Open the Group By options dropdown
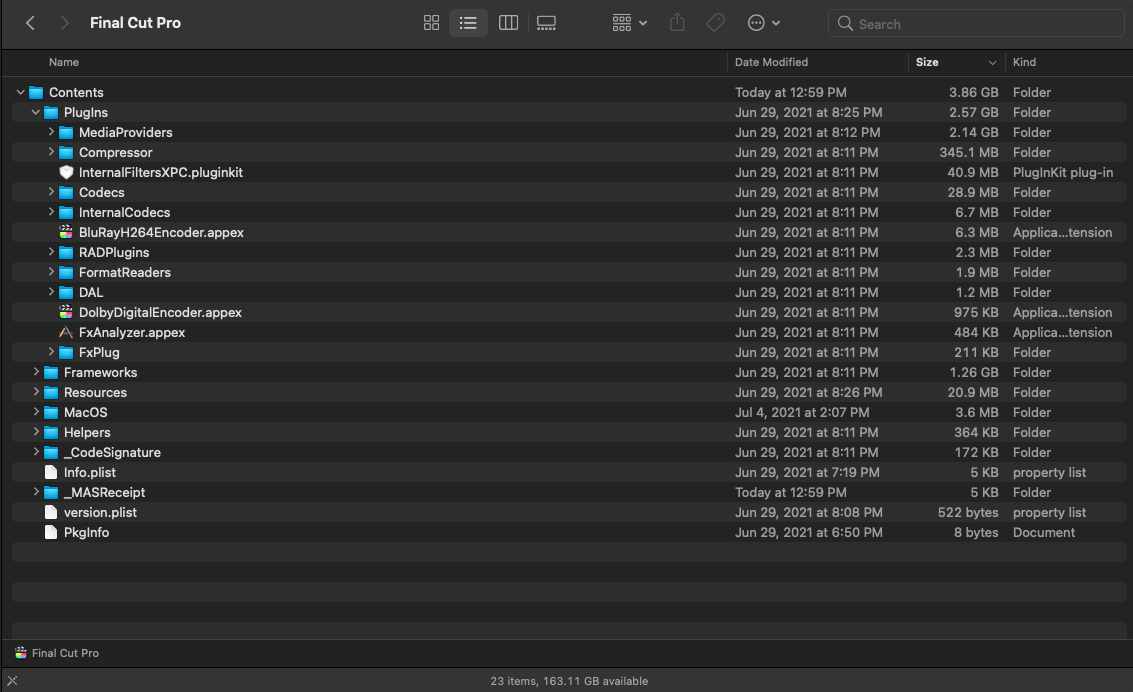1133x692 pixels. 629,23
